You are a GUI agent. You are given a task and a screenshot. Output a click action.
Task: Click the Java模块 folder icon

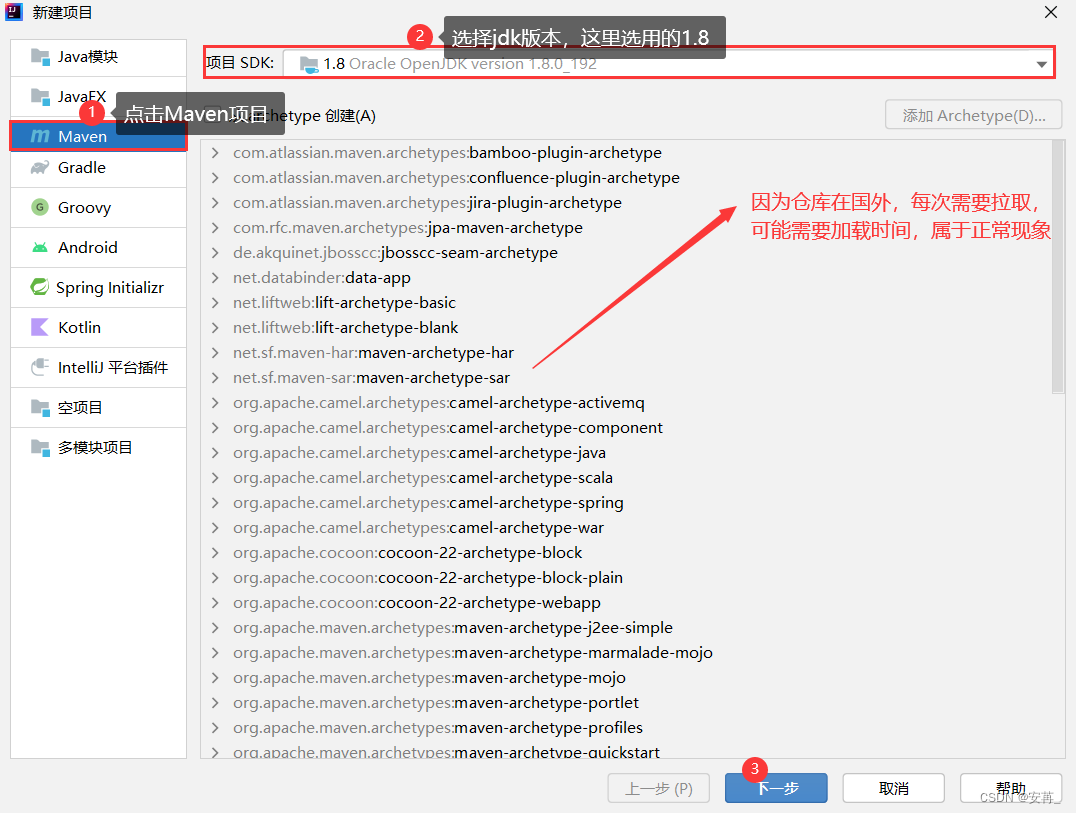[40, 57]
